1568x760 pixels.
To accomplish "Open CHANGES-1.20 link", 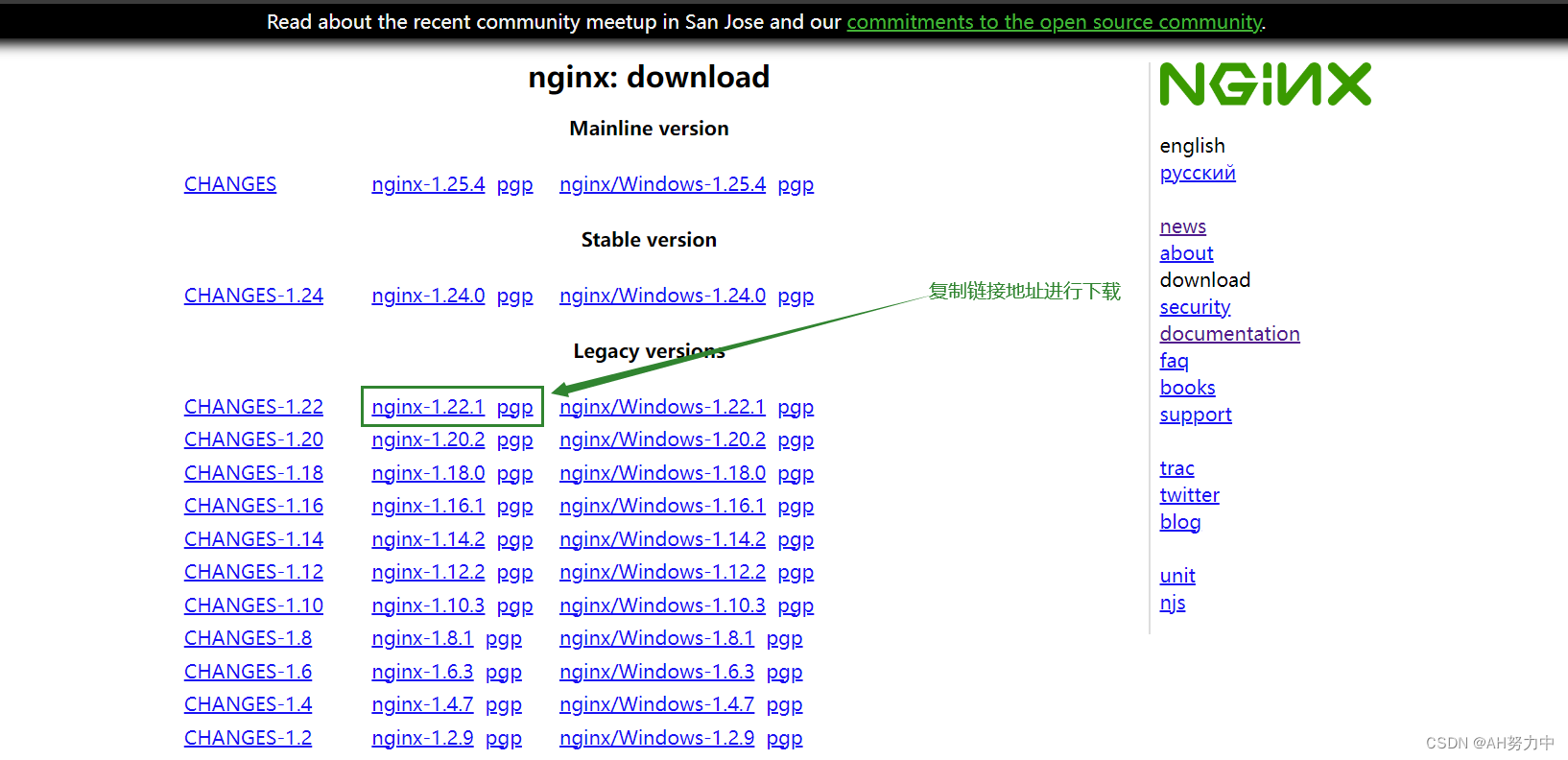I will 253,439.
